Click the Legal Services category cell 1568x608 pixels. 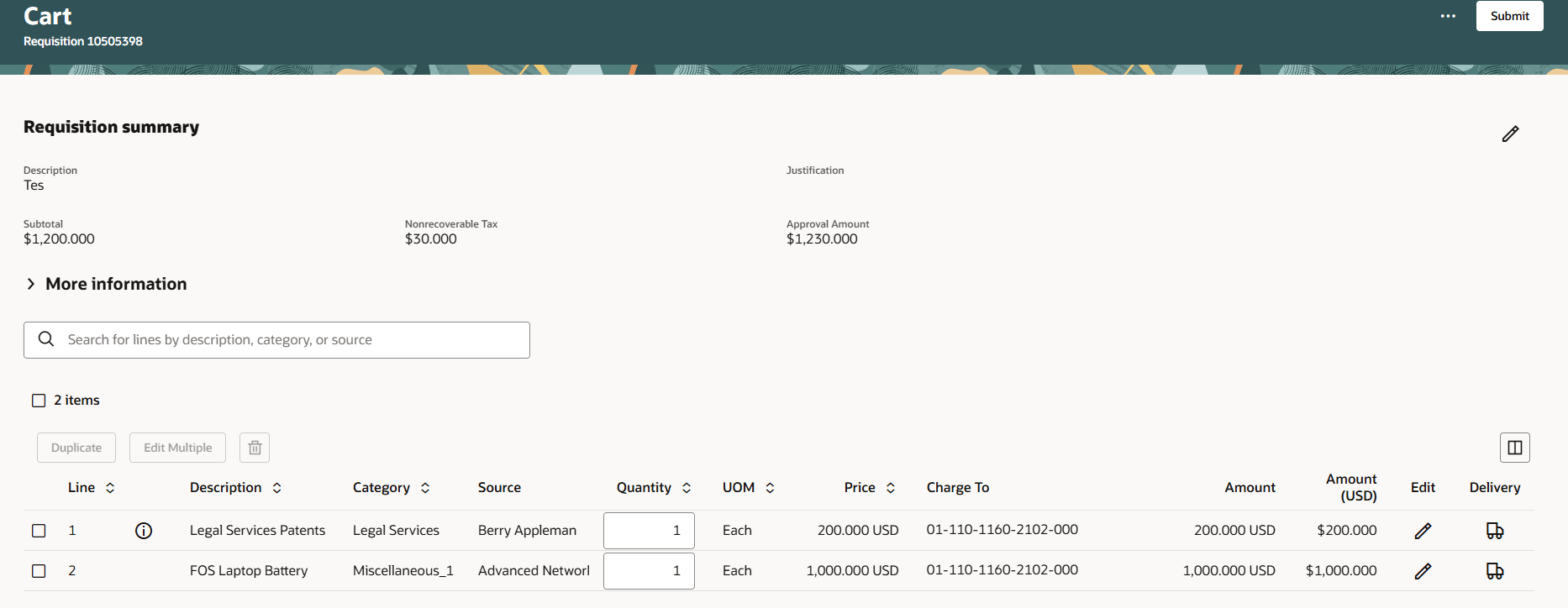click(396, 531)
